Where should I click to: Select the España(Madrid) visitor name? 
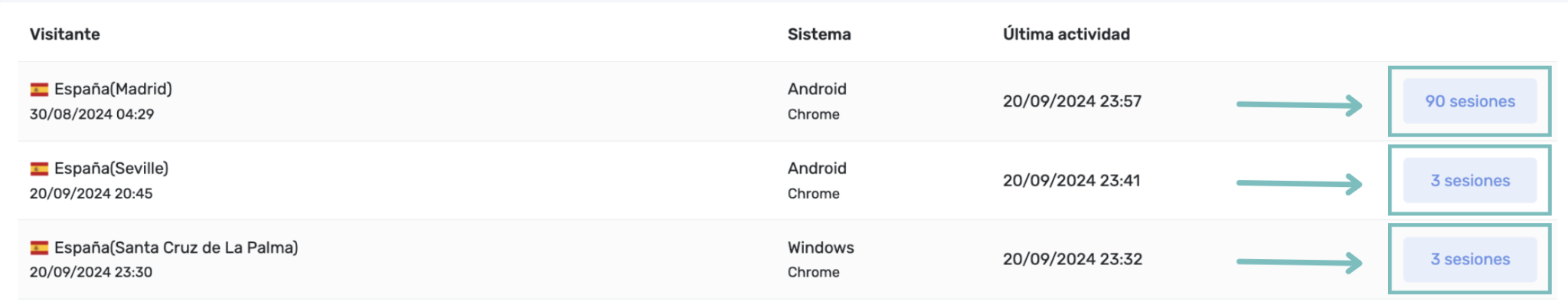(113, 89)
